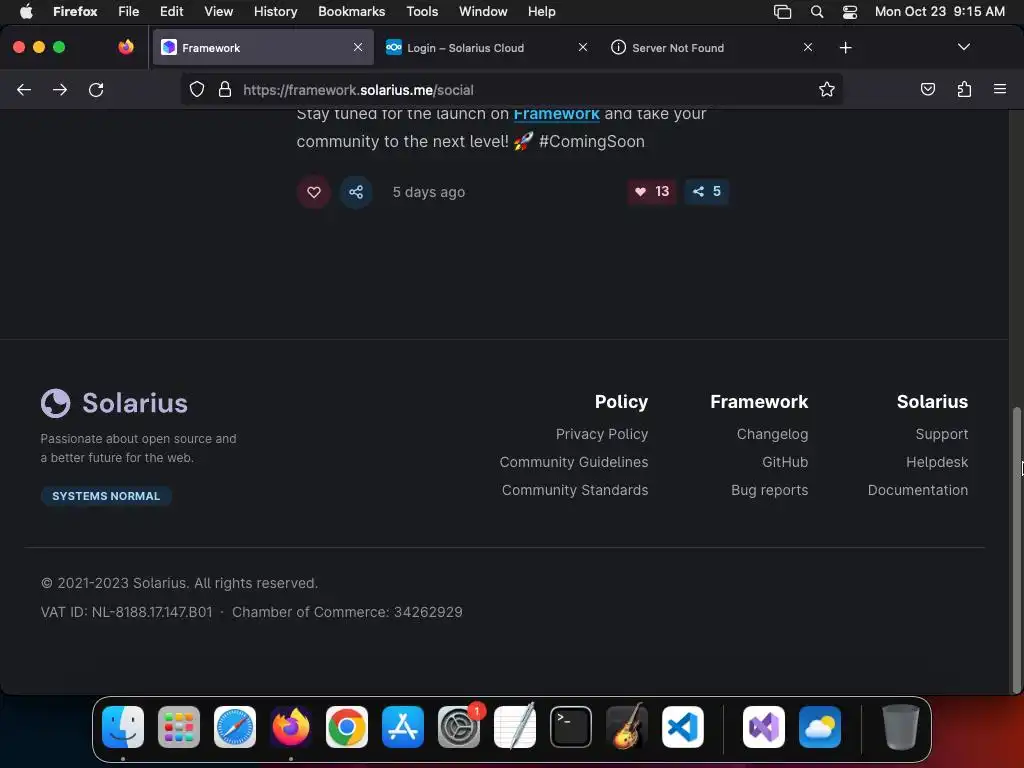Open Firefox hamburger application menu
Screen dimensions: 1024x768
click(1000, 89)
